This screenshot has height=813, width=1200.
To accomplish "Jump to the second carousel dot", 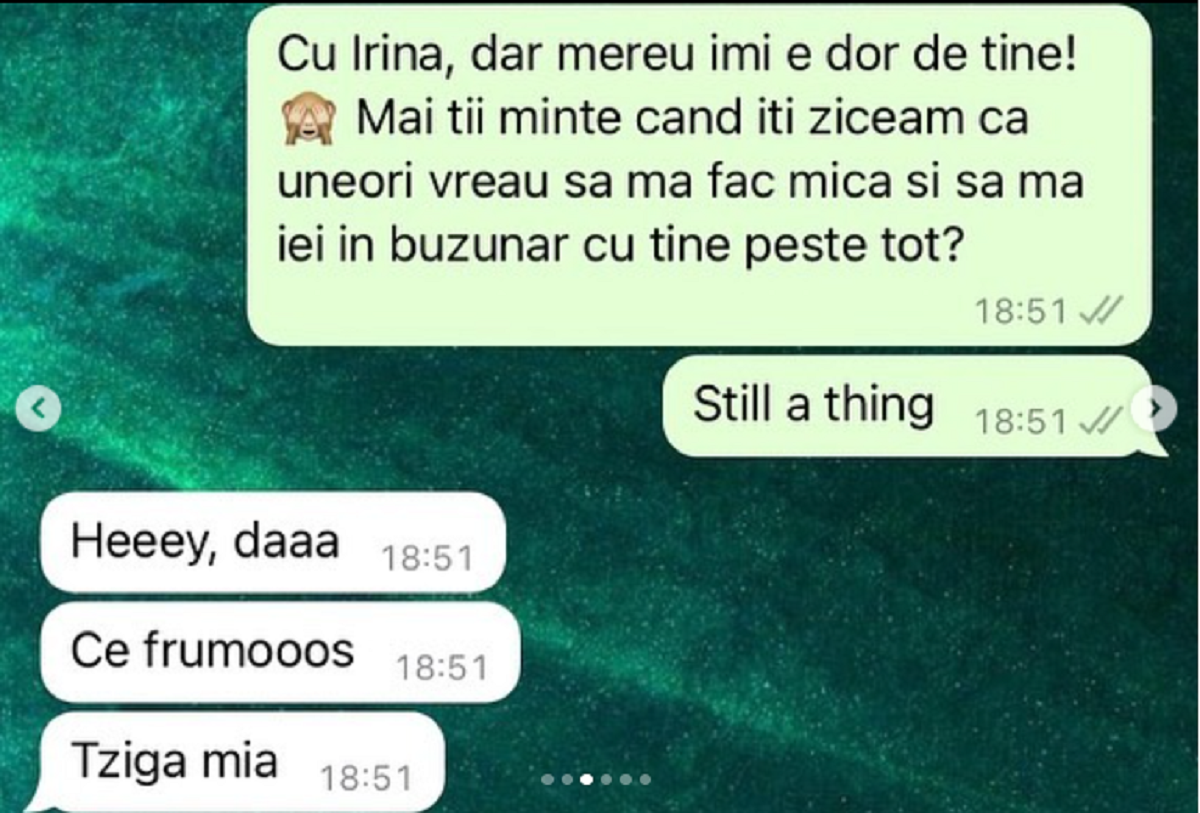I will click(567, 779).
